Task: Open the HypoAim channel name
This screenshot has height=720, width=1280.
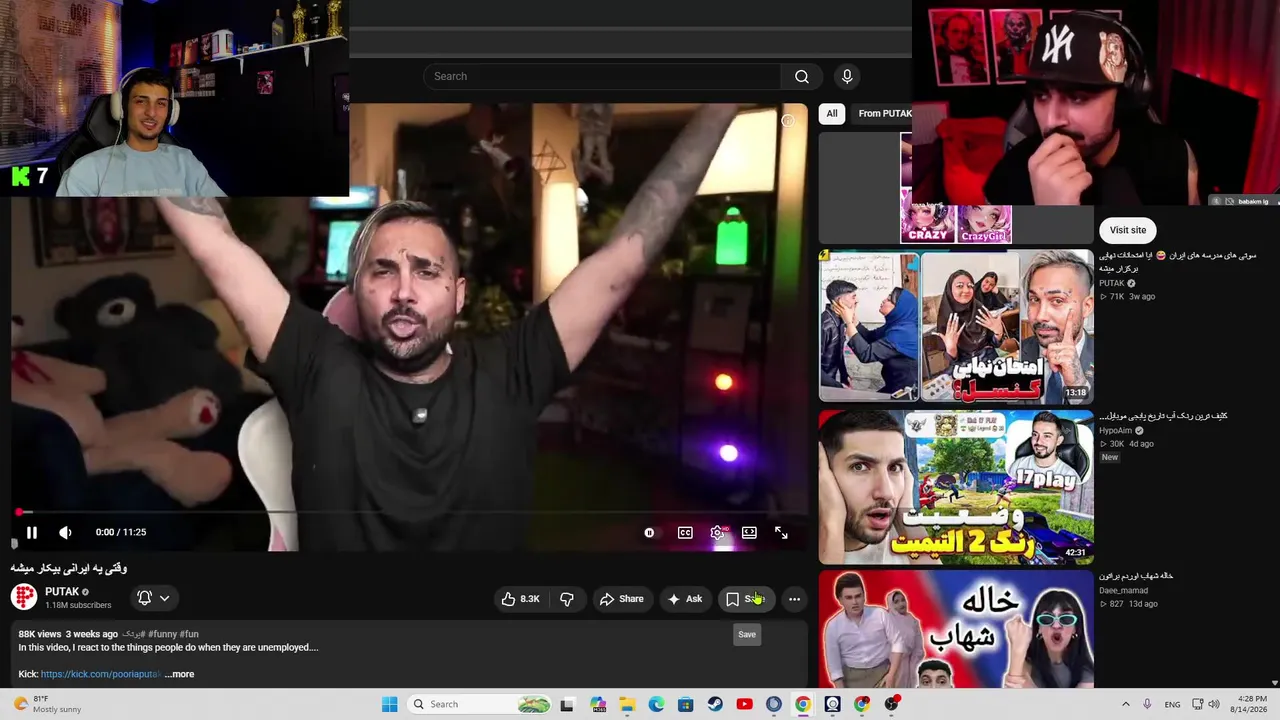Action: coord(1116,431)
